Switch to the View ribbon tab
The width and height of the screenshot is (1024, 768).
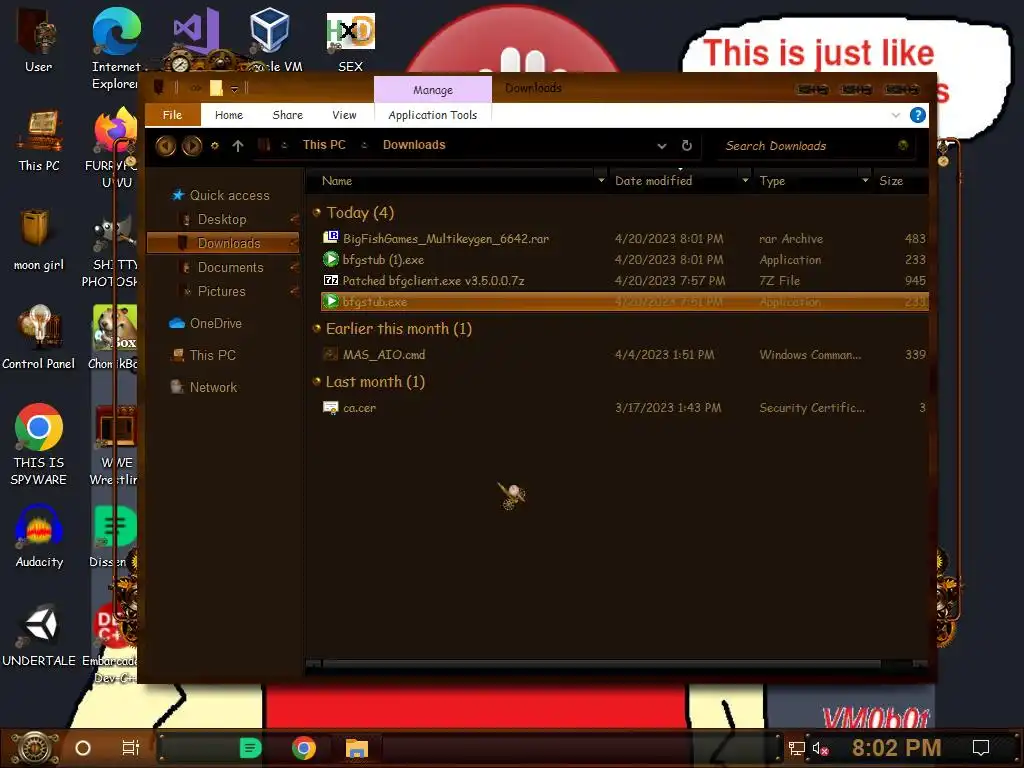coord(344,115)
